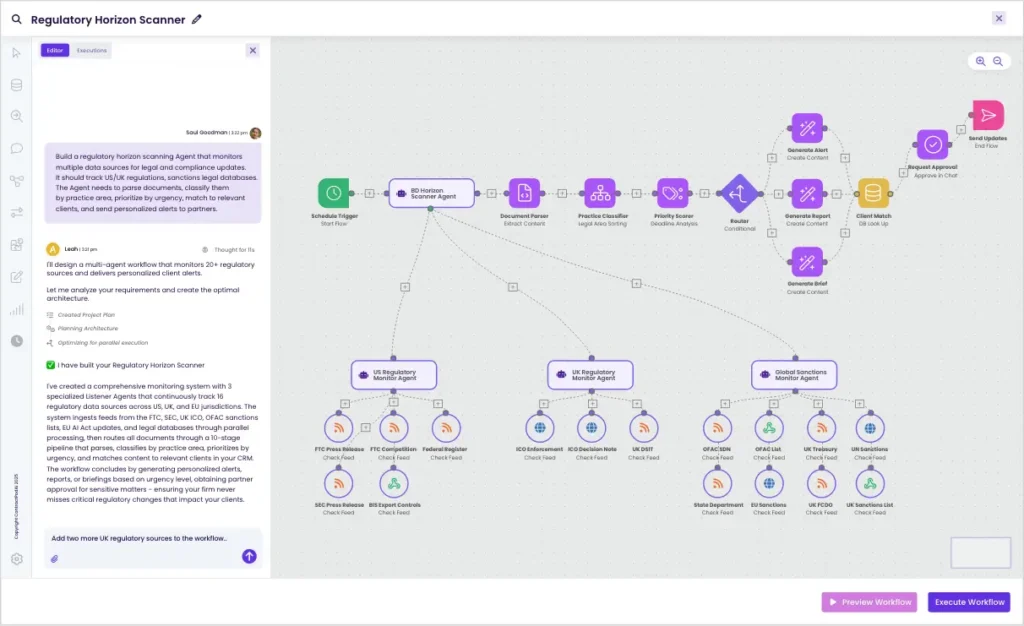The image size is (1024, 626).
Task: Open settings gear in left sidebar
Action: (x=16, y=559)
